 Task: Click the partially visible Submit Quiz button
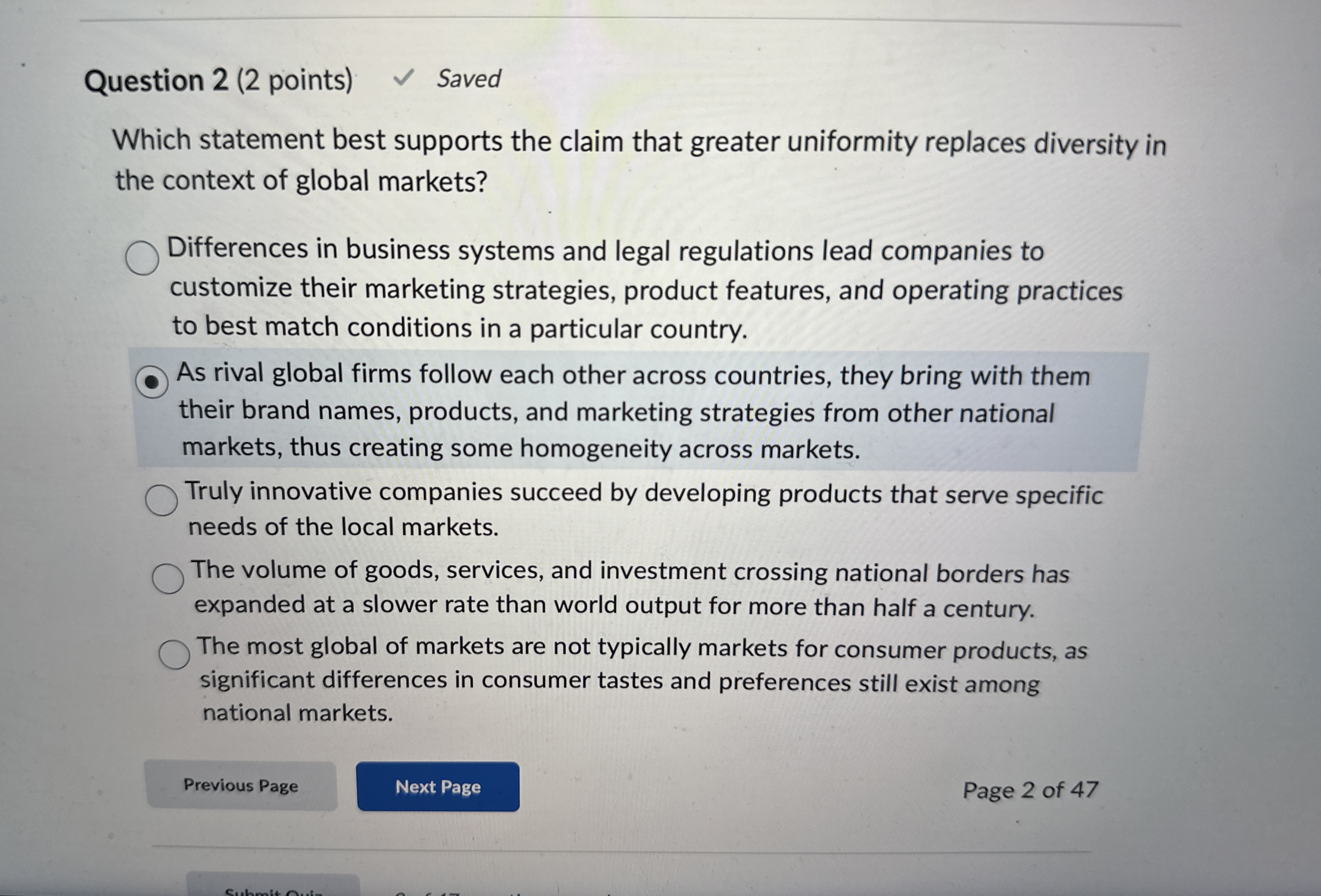click(x=273, y=887)
